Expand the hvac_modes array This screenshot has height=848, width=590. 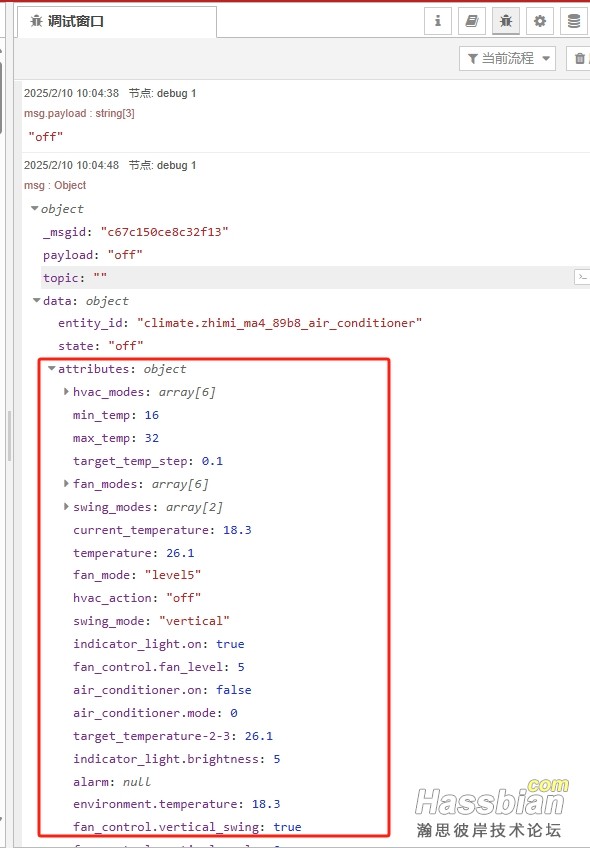66,391
